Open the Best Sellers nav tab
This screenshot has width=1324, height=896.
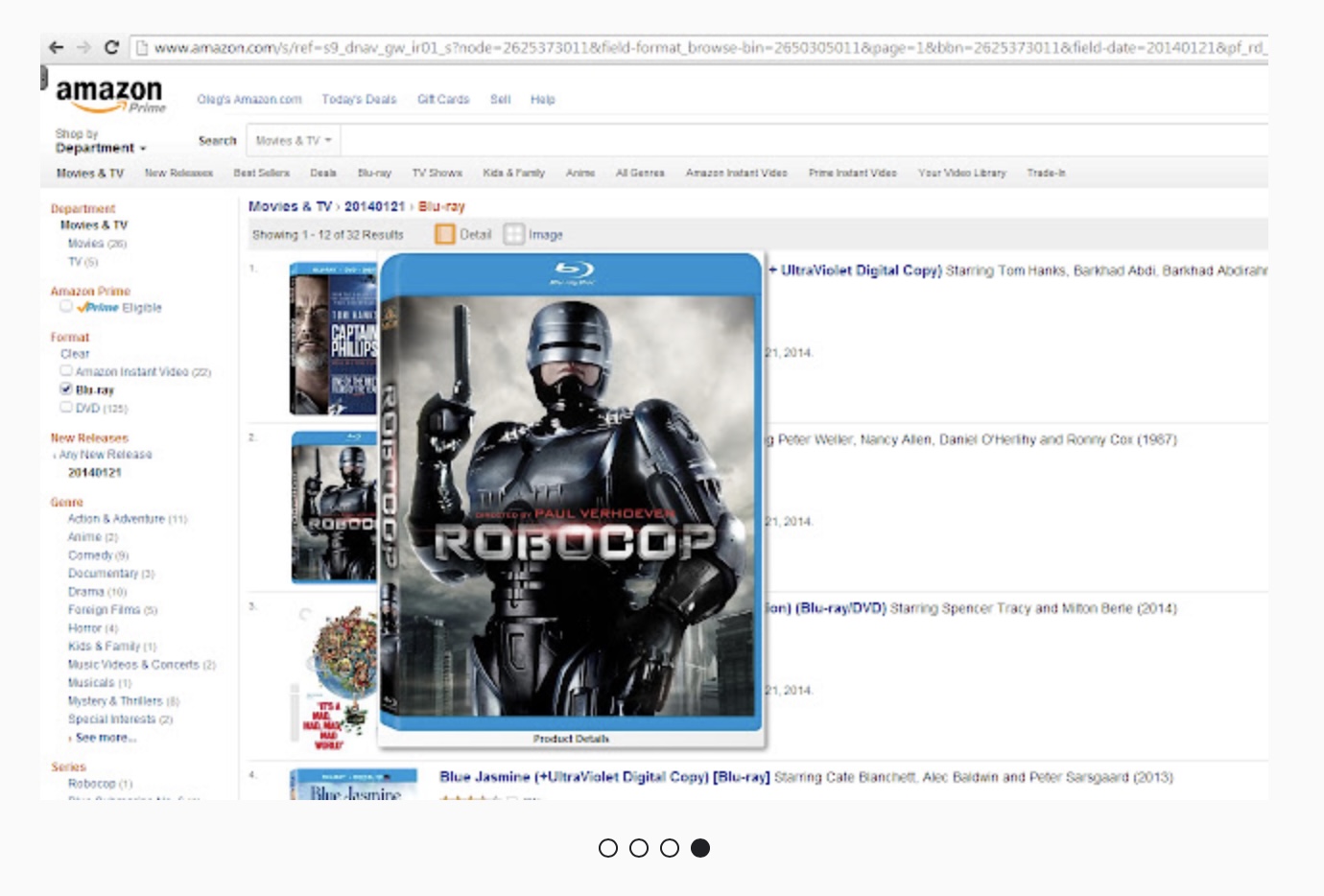click(x=261, y=174)
